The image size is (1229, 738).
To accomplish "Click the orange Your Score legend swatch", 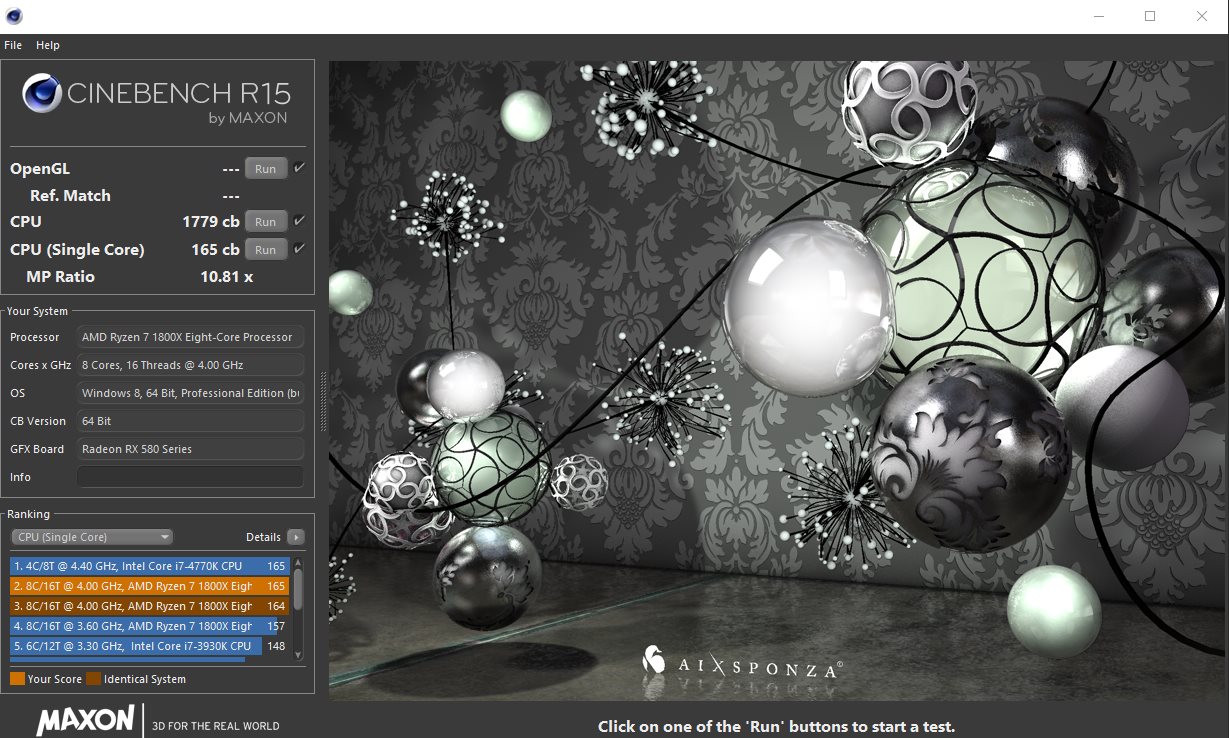I will [x=17, y=679].
